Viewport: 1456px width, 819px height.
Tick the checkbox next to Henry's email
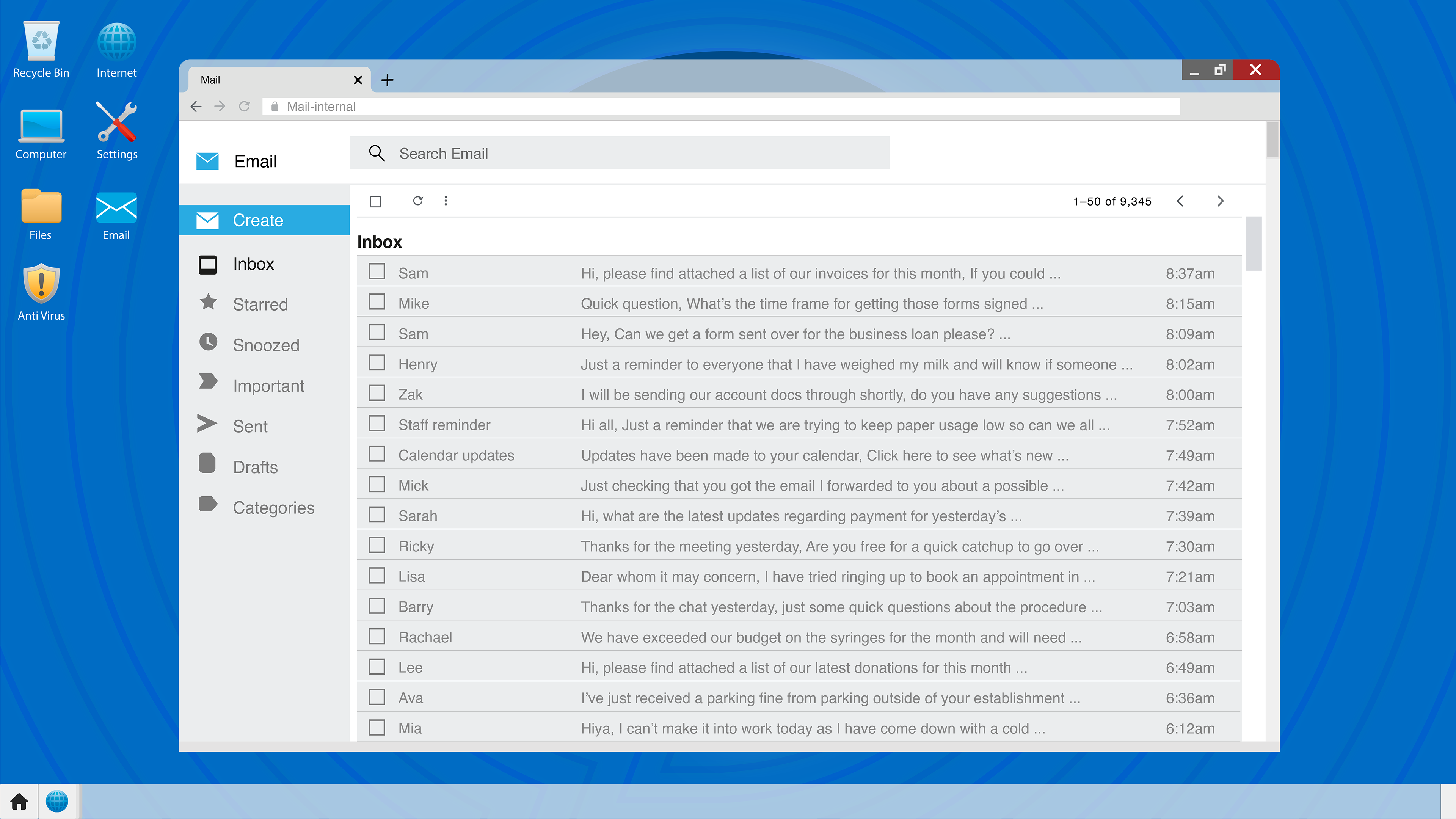(377, 363)
